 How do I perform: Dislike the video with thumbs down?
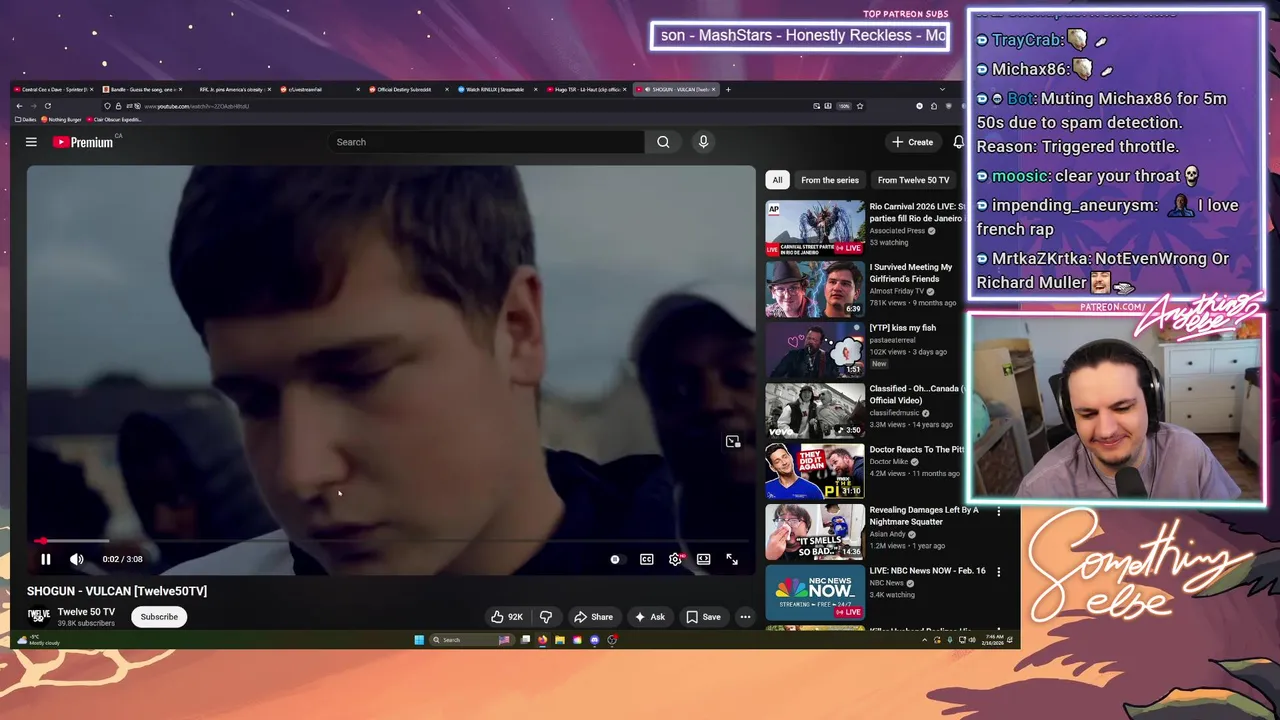pyautogui.click(x=546, y=617)
